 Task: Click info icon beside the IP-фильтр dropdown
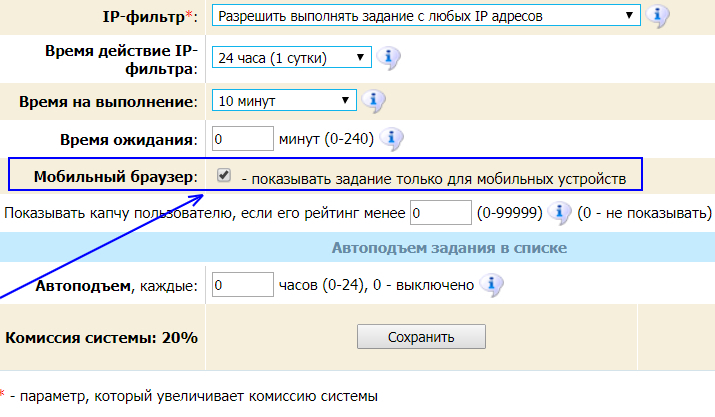pyautogui.click(x=658, y=16)
